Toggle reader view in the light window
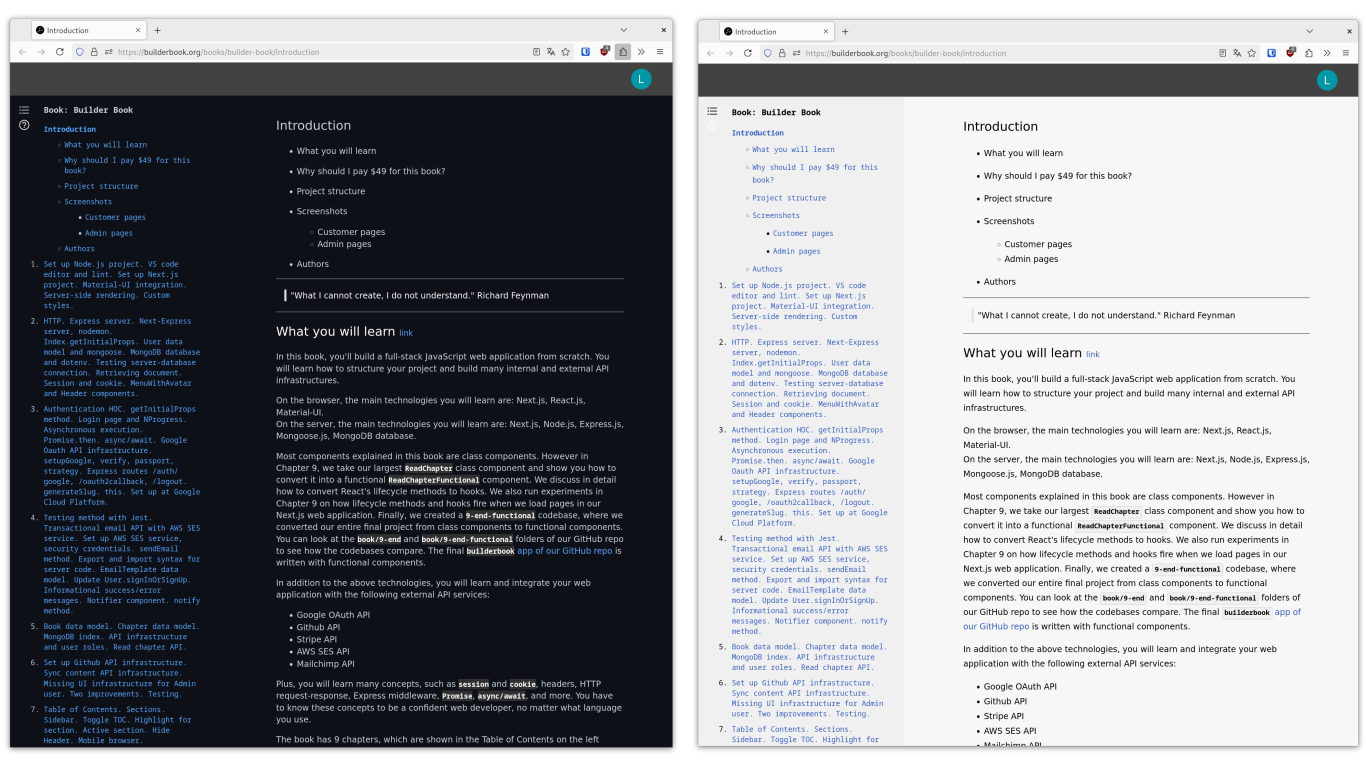The image size is (1366, 768). coord(1223,53)
